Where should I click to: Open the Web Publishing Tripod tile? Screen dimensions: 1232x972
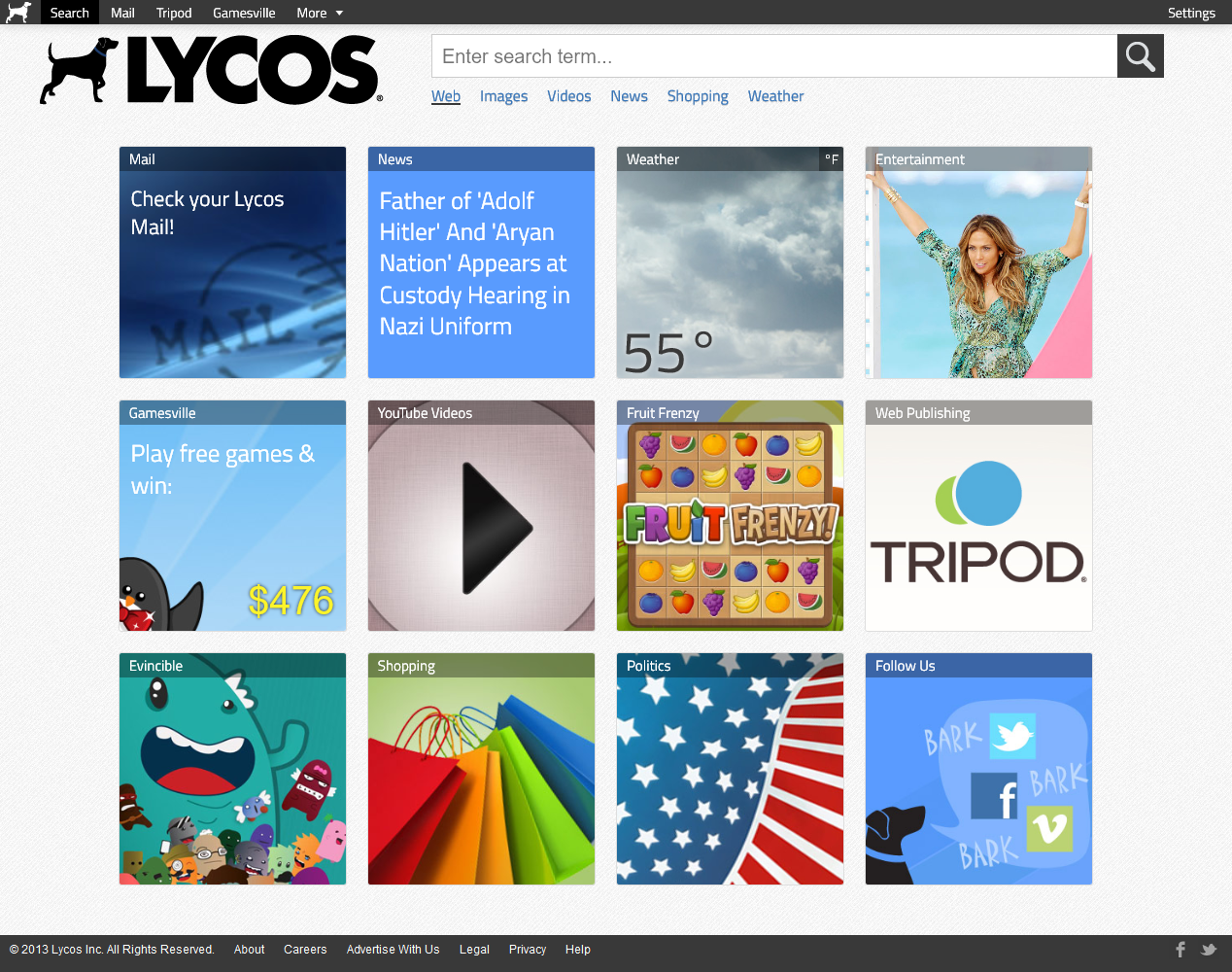tap(978, 515)
